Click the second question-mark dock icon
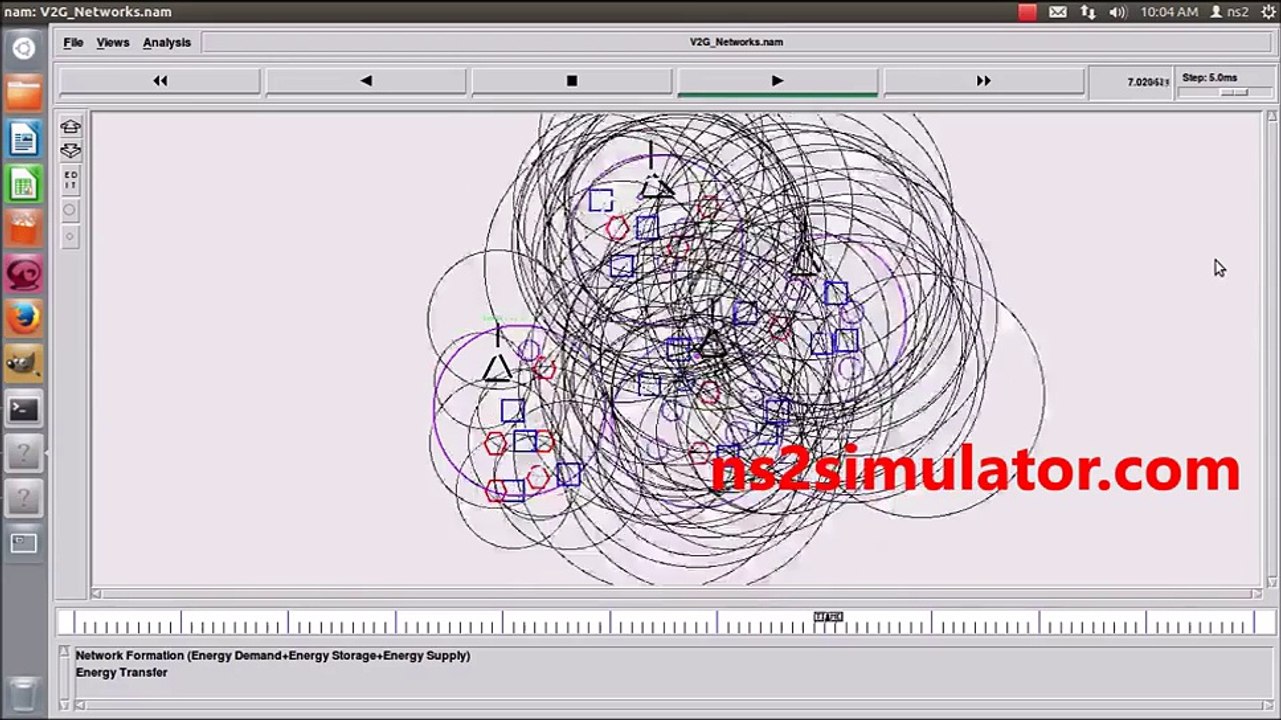Image resolution: width=1281 pixels, height=720 pixels. coord(23,499)
